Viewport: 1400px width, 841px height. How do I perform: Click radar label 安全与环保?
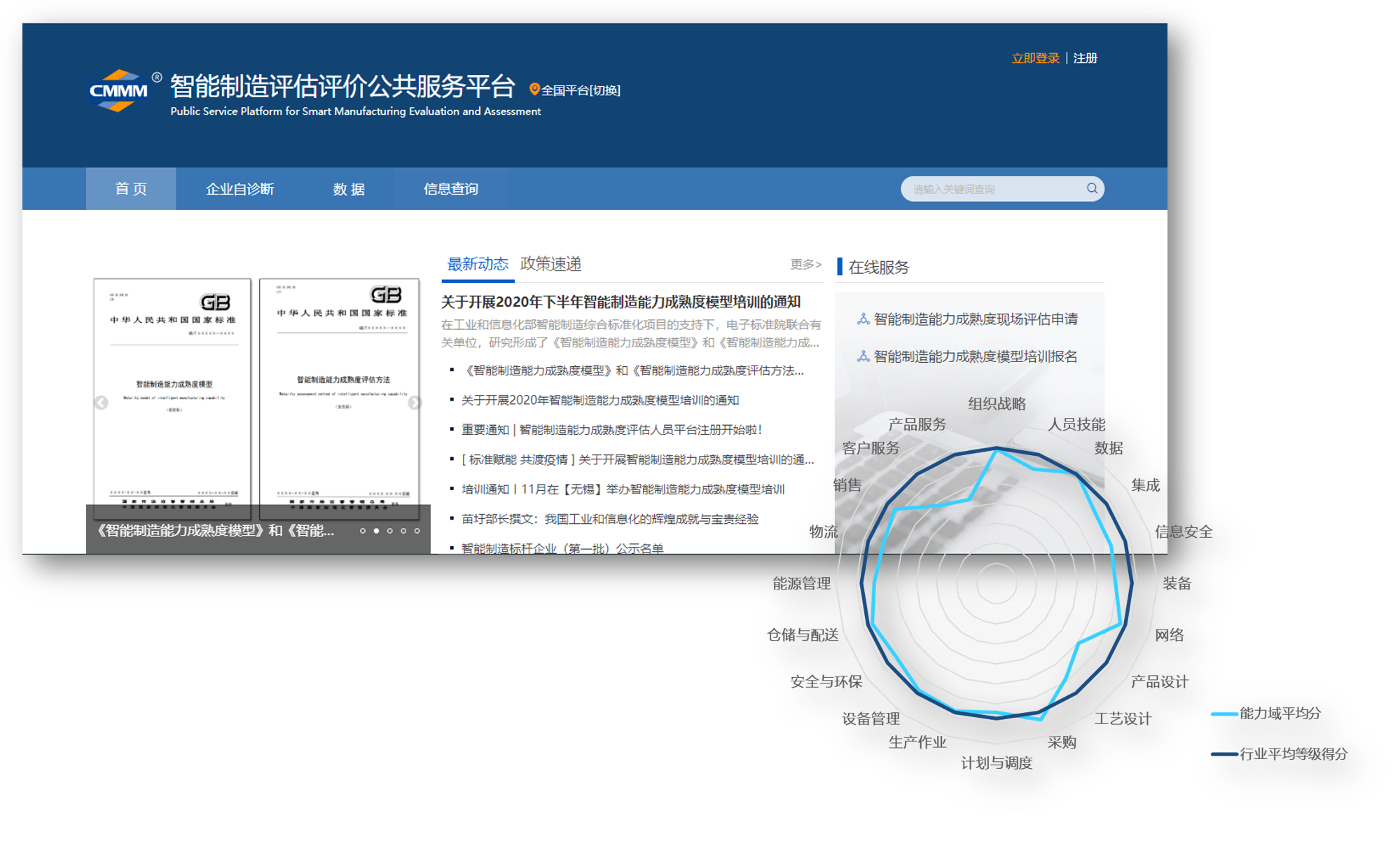click(826, 682)
